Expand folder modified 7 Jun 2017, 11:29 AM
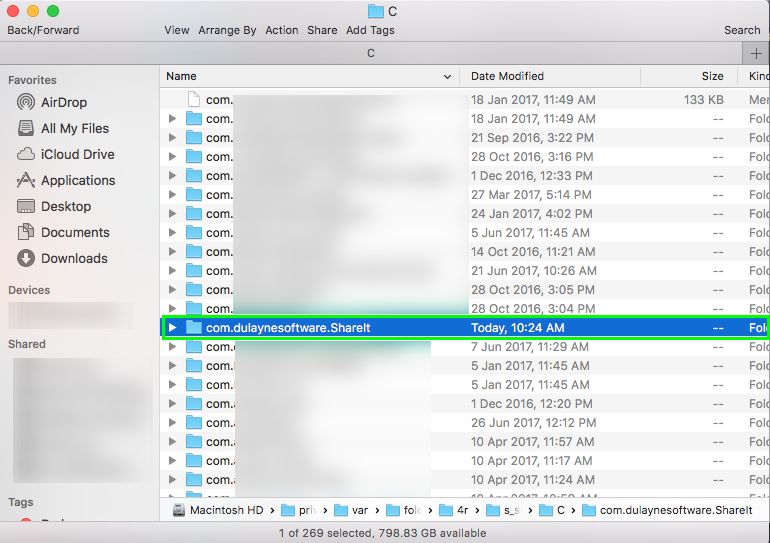The width and height of the screenshot is (770, 543). coord(172,347)
